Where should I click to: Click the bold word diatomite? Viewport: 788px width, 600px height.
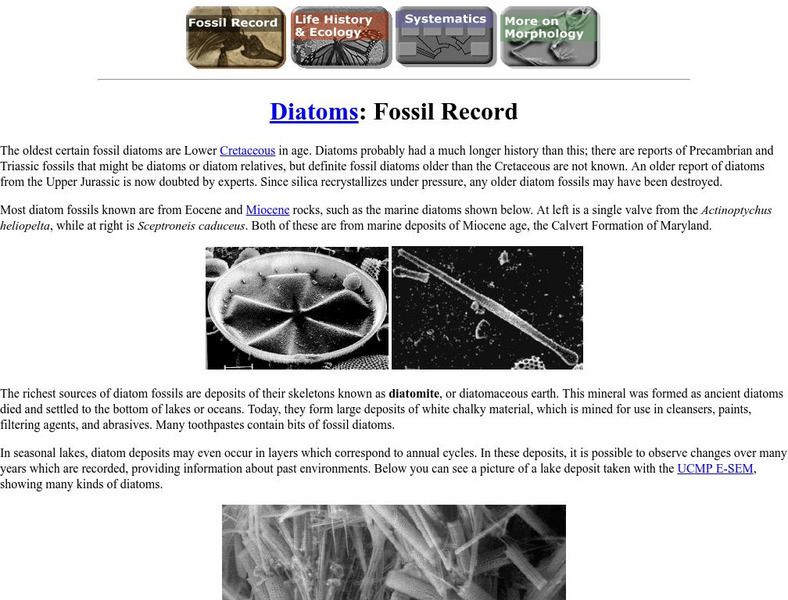click(x=414, y=393)
